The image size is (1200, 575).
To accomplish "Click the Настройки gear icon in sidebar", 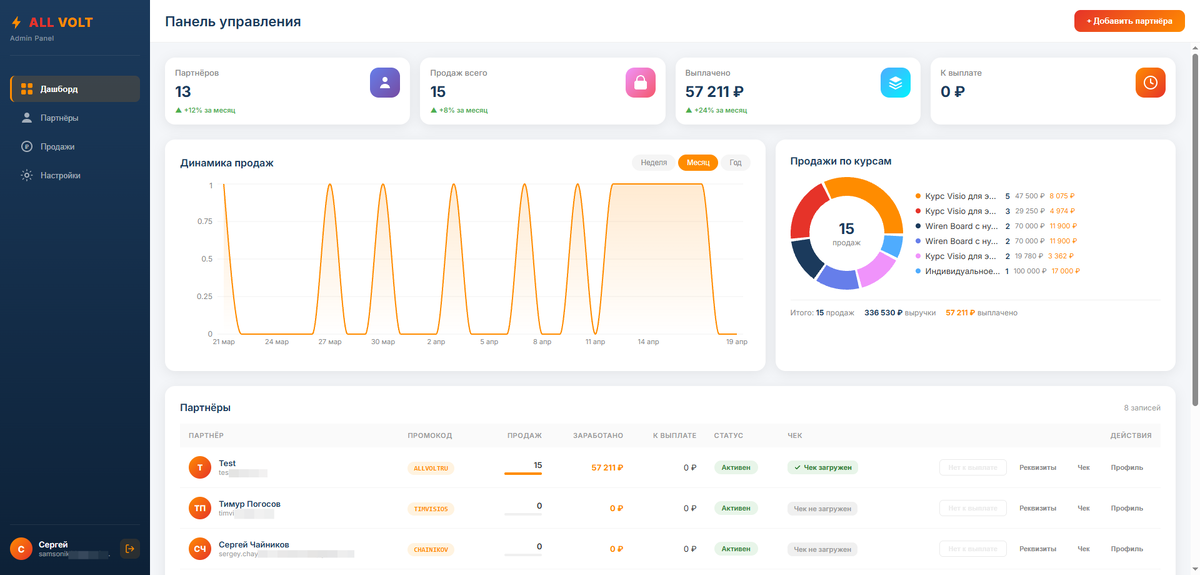I will 27,175.
